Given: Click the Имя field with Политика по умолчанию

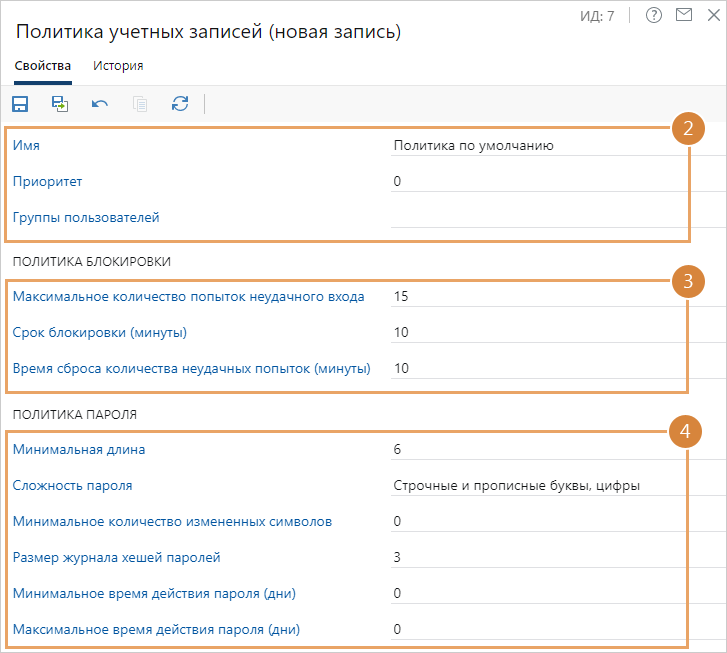Looking at the screenshot, I should coord(530,145).
